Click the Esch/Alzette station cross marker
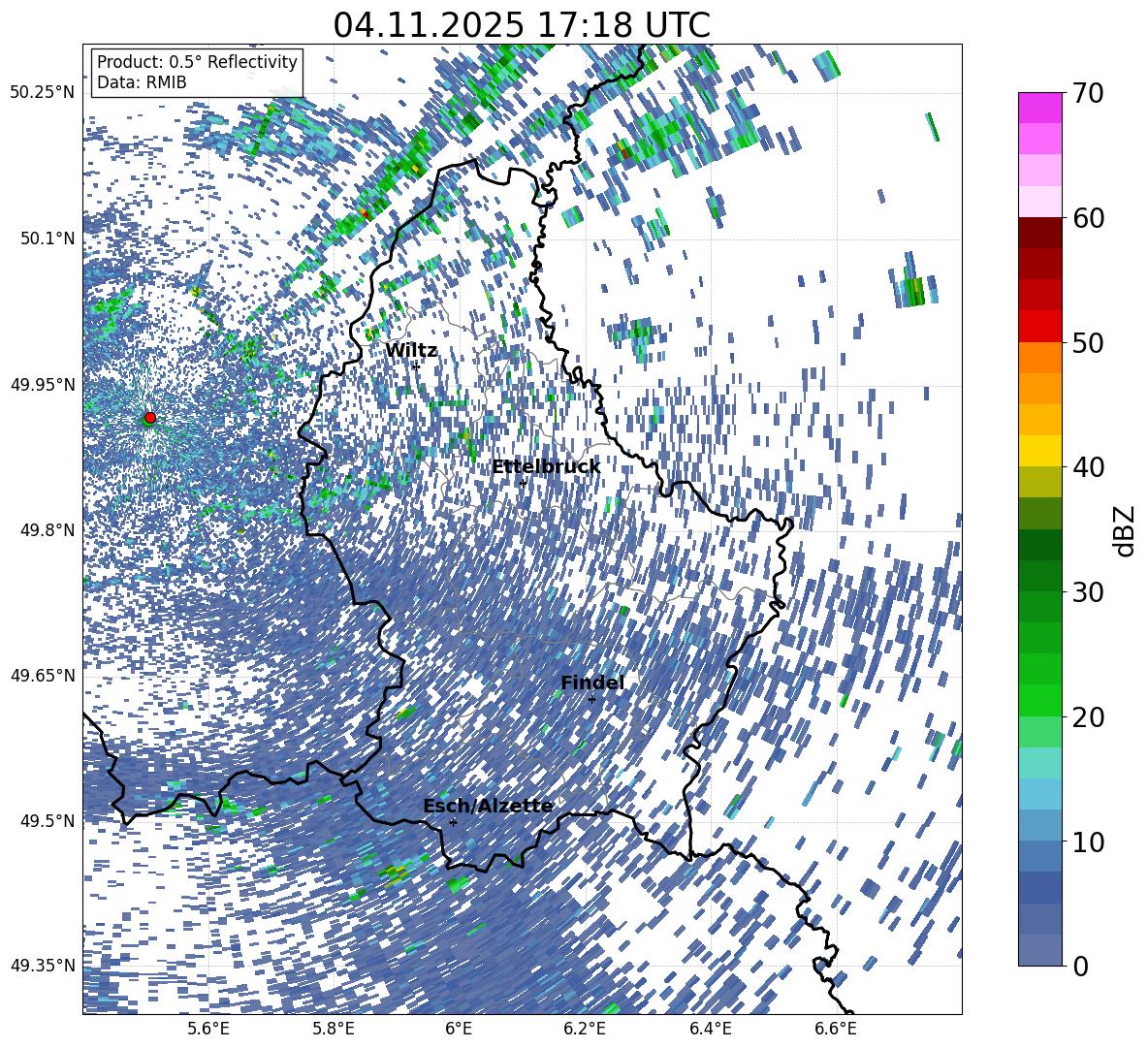This screenshot has height=1048, width=1148. point(453,822)
